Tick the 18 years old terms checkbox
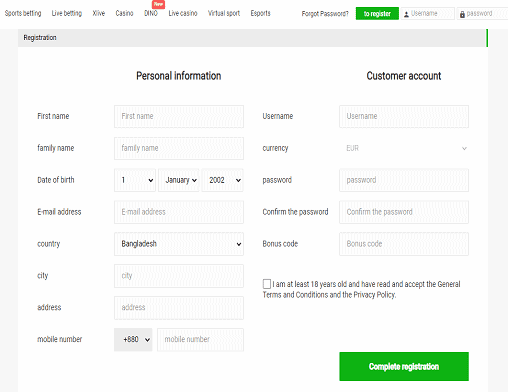 coord(267,284)
